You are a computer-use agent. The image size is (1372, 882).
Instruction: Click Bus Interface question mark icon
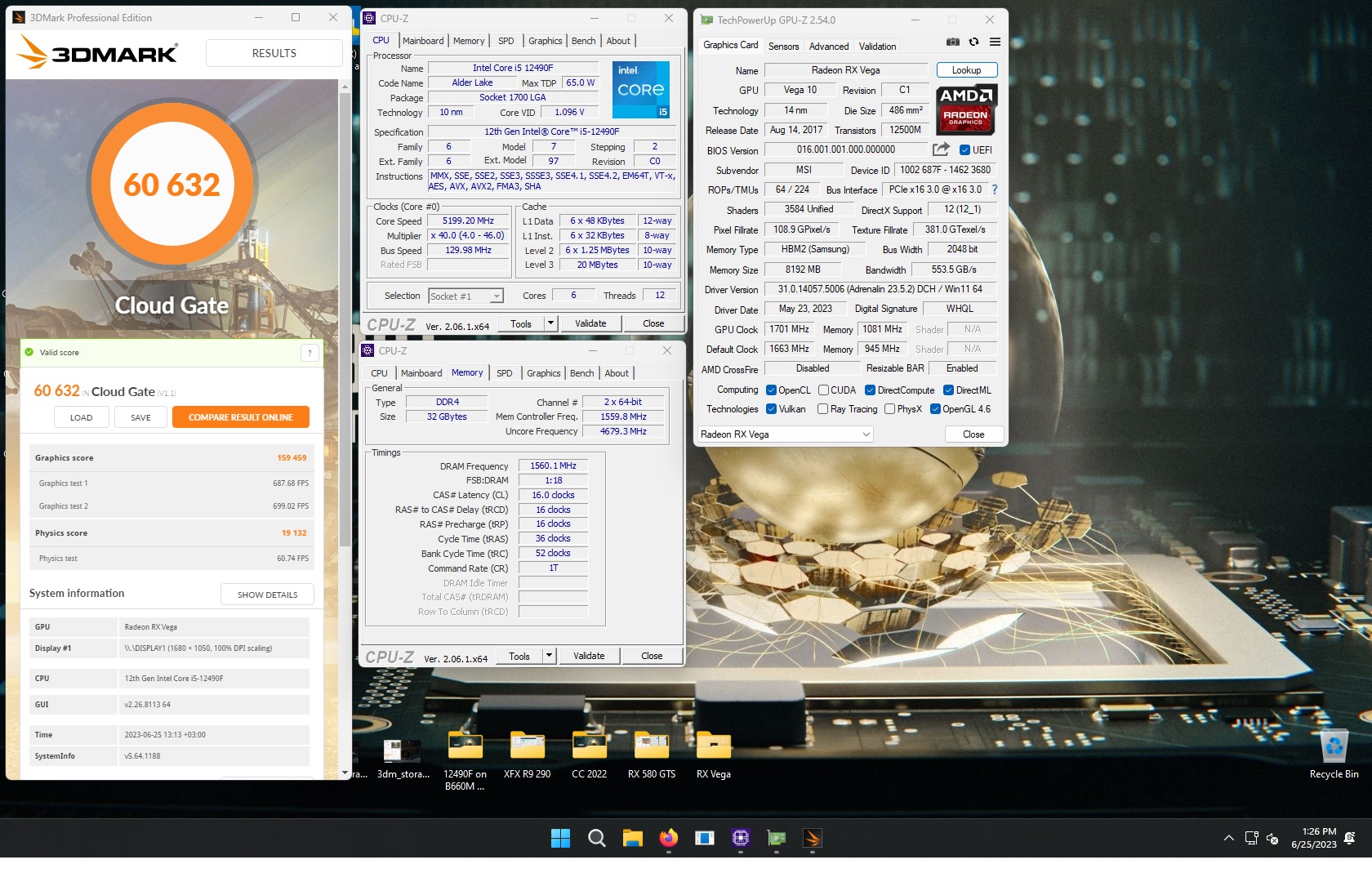(x=994, y=189)
